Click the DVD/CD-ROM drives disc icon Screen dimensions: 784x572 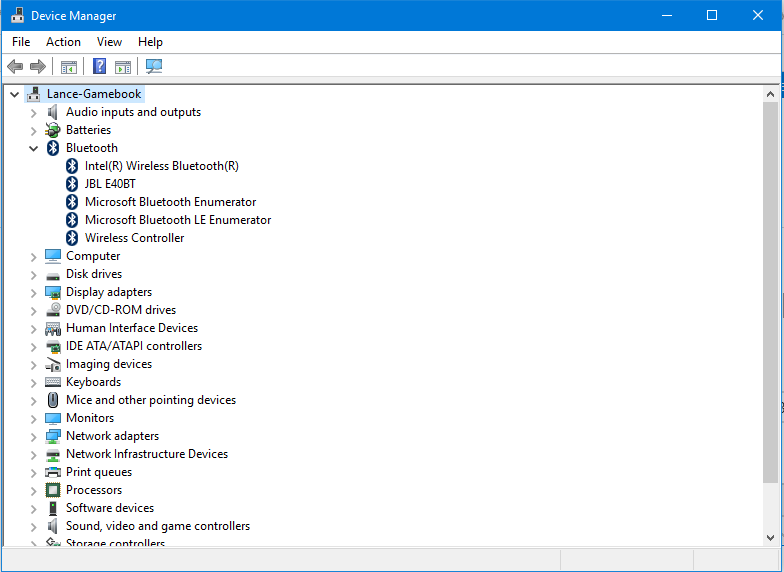pos(53,310)
